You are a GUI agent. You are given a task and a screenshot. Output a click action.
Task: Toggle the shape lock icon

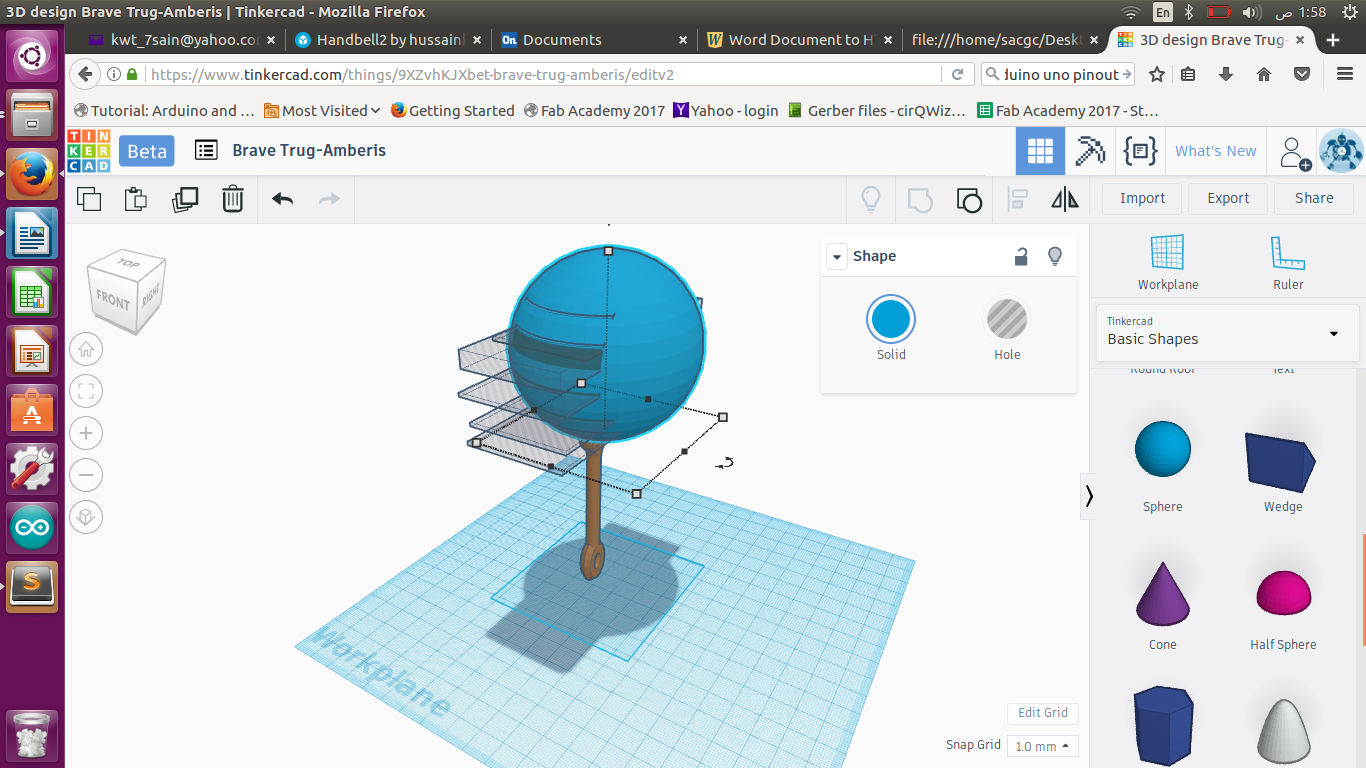pyautogui.click(x=1021, y=256)
